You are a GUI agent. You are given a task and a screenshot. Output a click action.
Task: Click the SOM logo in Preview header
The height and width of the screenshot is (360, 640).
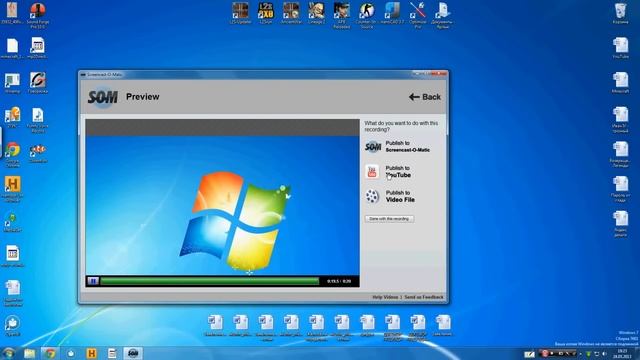102,97
